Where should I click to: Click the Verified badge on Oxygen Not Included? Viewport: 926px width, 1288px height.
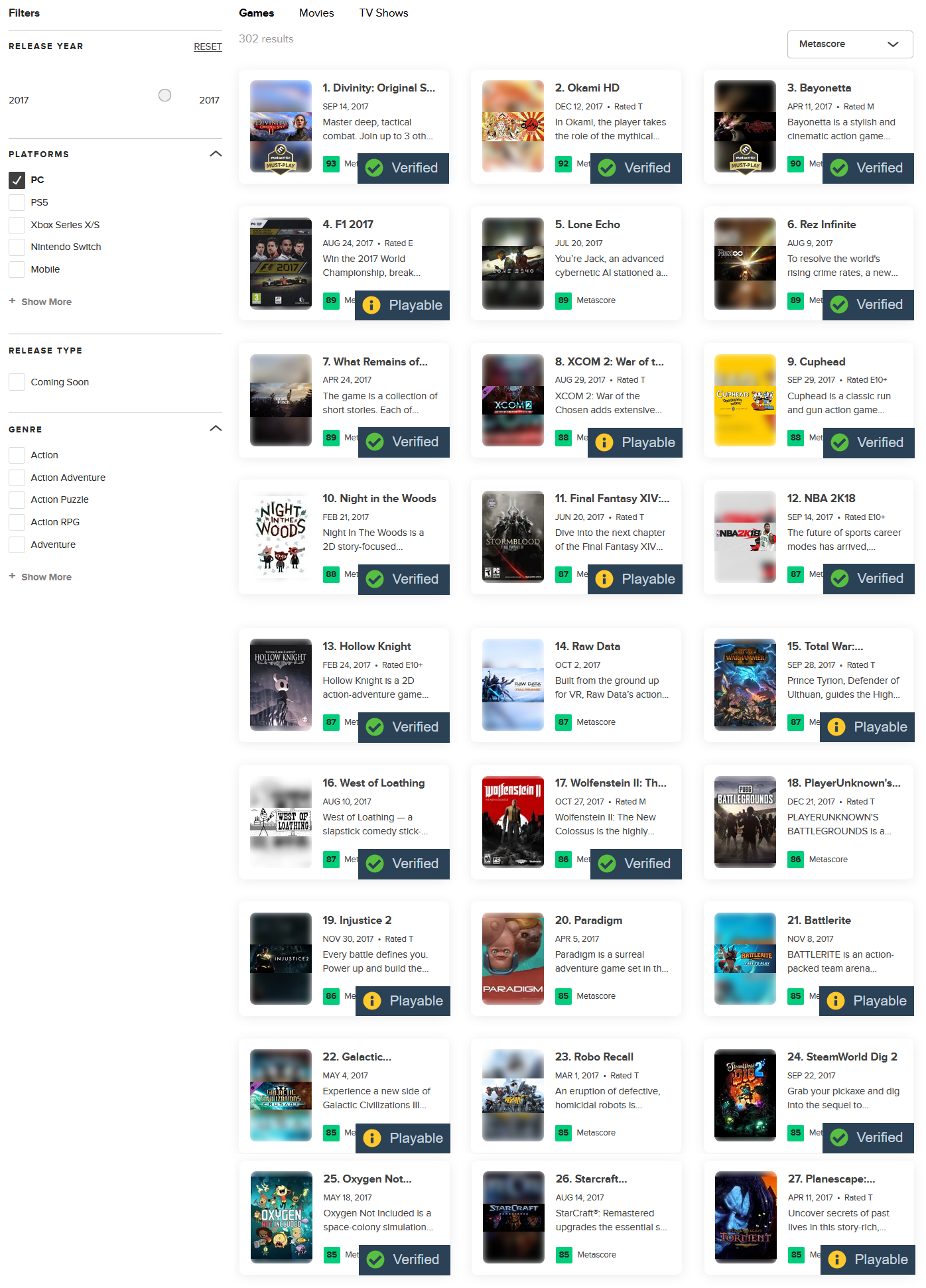click(x=405, y=1259)
